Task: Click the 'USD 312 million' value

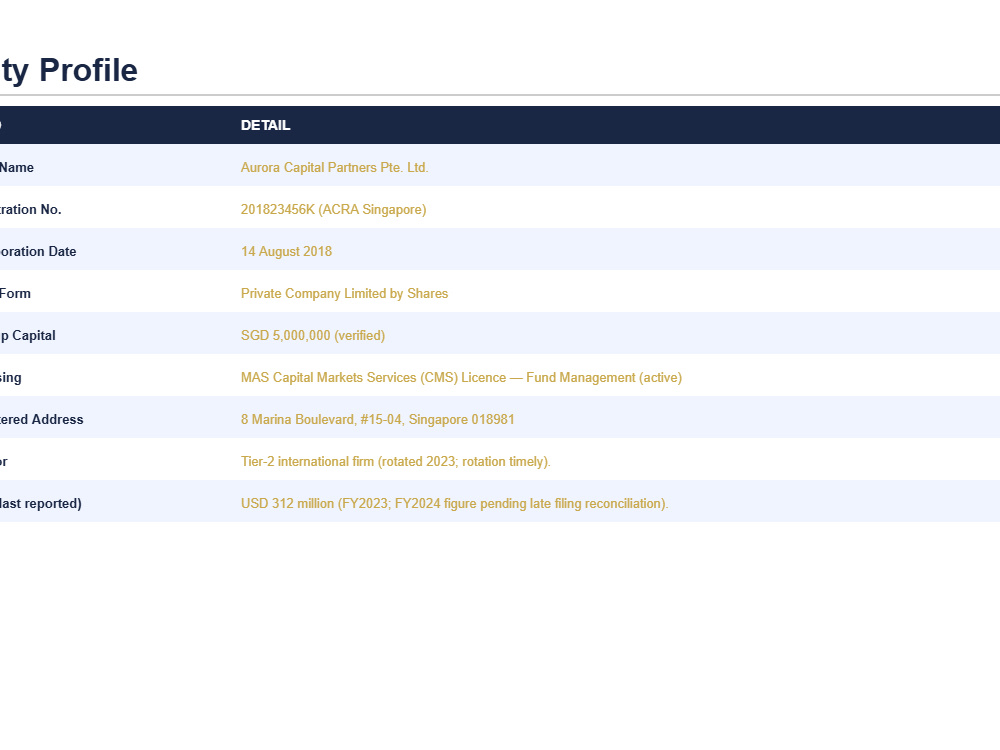Action: pos(454,504)
